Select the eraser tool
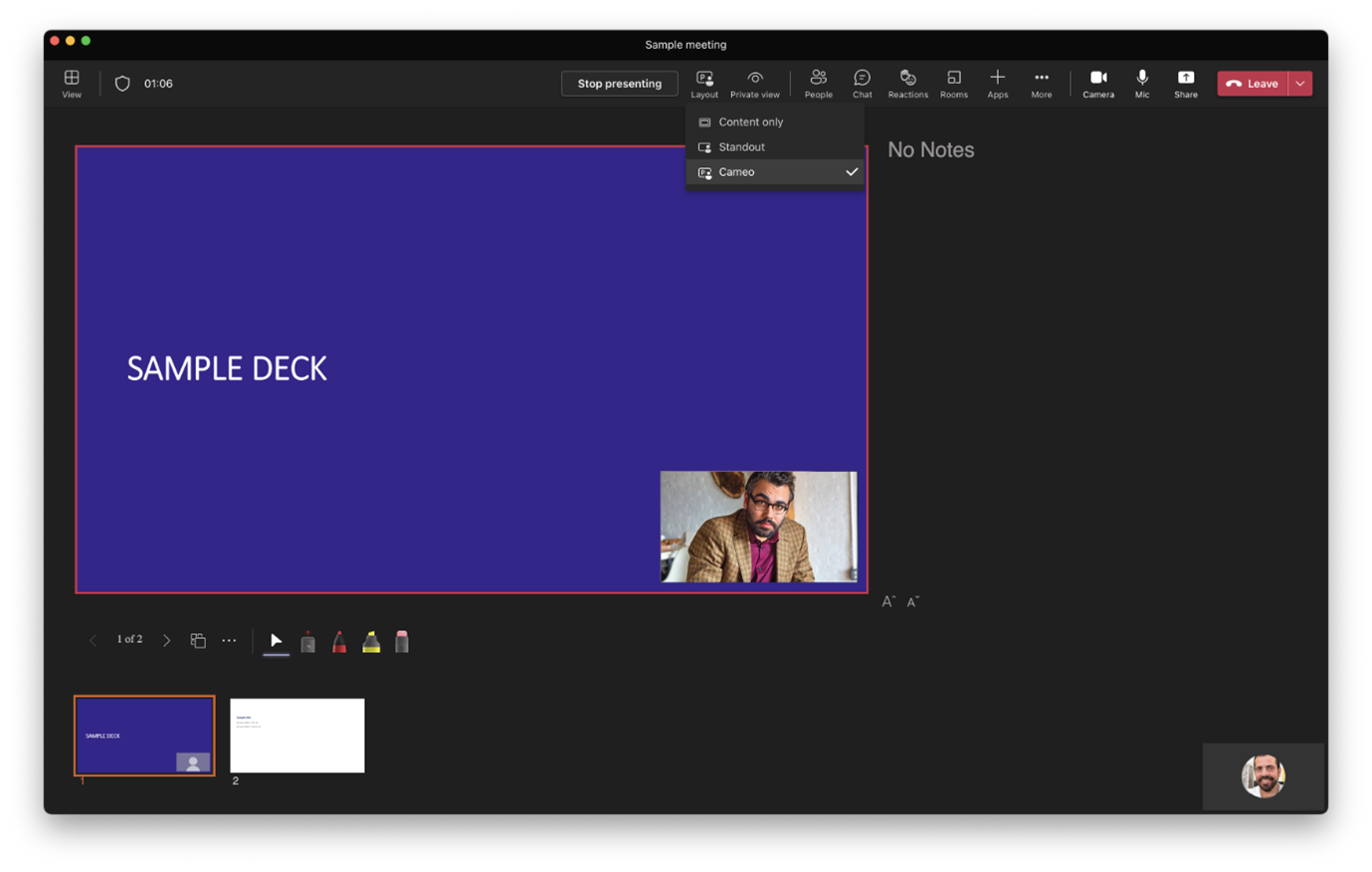Image resolution: width=1372 pixels, height=872 pixels. click(402, 641)
